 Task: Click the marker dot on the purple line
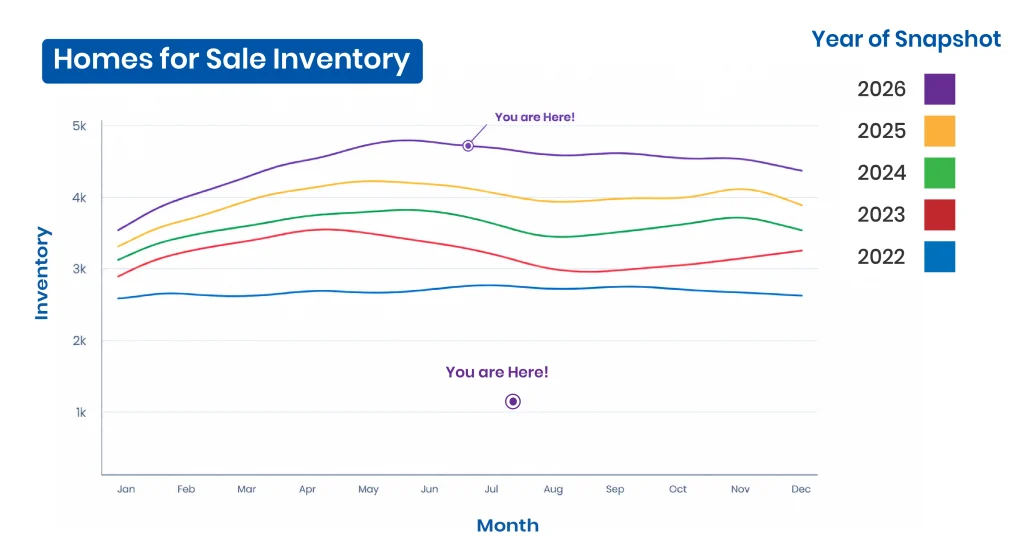pyautogui.click(x=468, y=146)
